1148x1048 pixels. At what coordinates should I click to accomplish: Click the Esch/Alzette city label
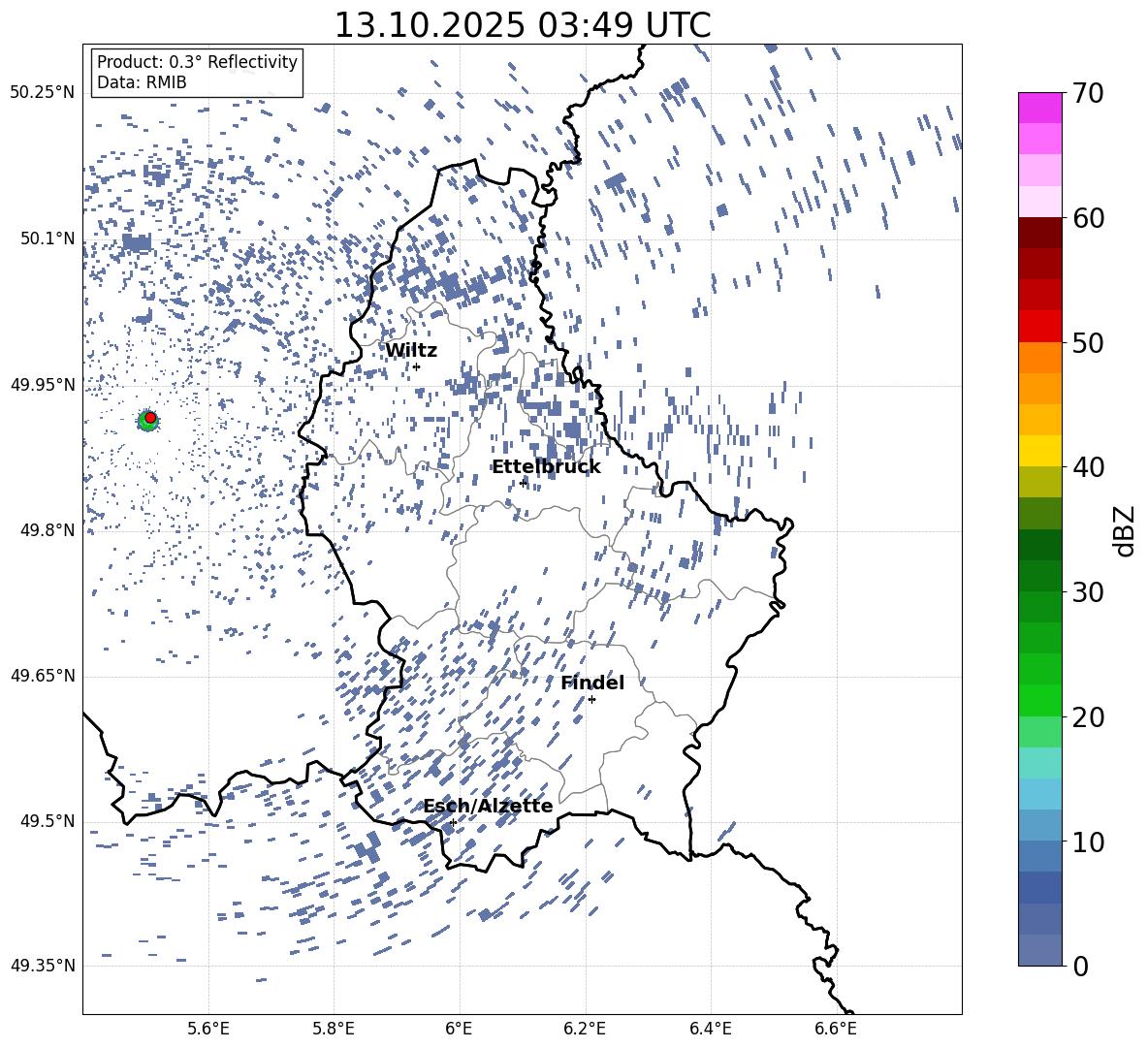tap(489, 806)
